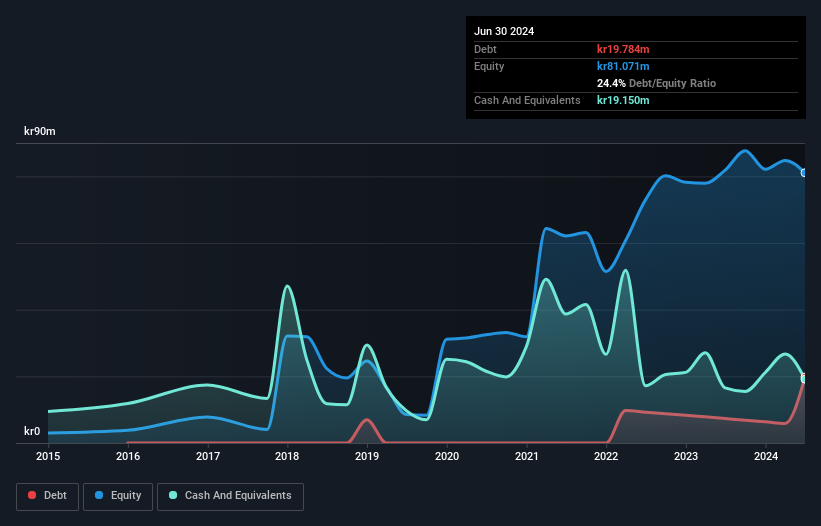Click the Debt row label in tooltip
This screenshot has height=526, width=821.
[485, 49]
